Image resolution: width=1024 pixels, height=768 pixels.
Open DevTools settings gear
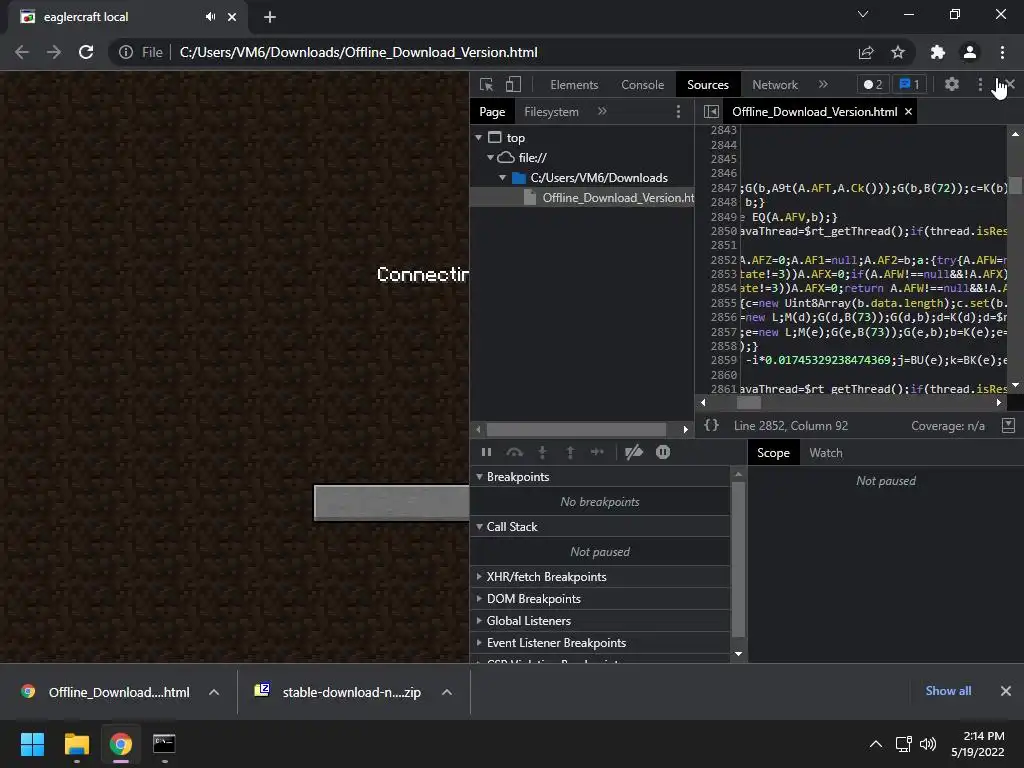pyautogui.click(x=952, y=84)
